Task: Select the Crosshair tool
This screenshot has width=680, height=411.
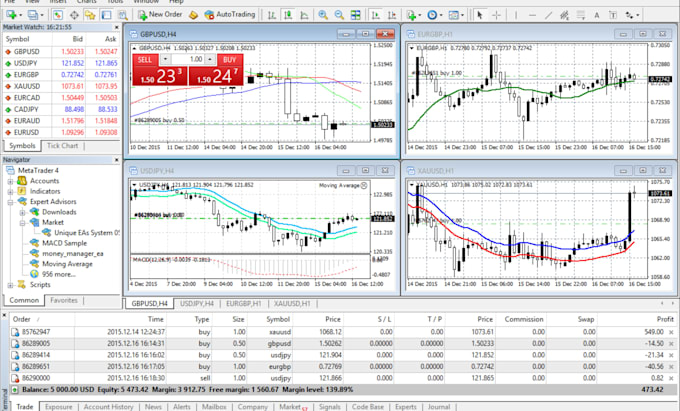Action: tap(496, 15)
